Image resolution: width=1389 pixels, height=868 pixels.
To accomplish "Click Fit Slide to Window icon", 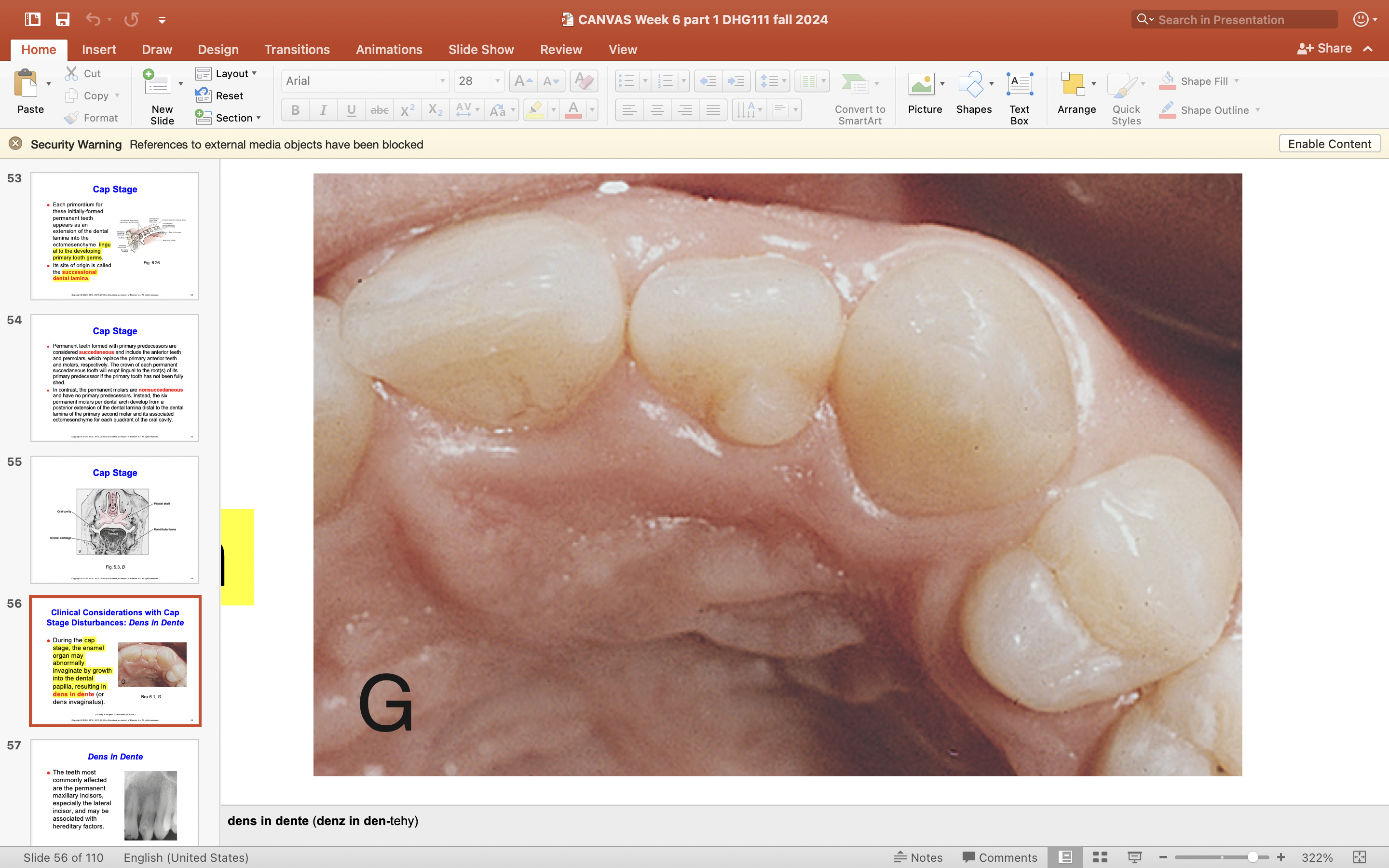I will [1359, 857].
